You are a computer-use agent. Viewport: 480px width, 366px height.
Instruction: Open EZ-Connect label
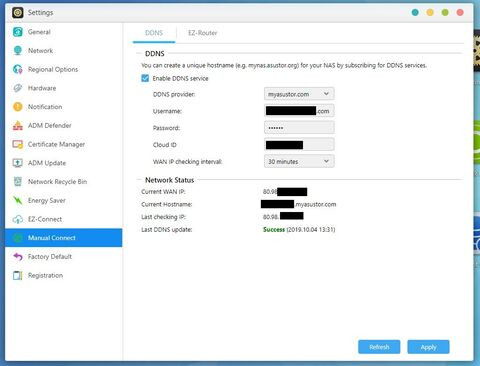pyautogui.click(x=45, y=219)
